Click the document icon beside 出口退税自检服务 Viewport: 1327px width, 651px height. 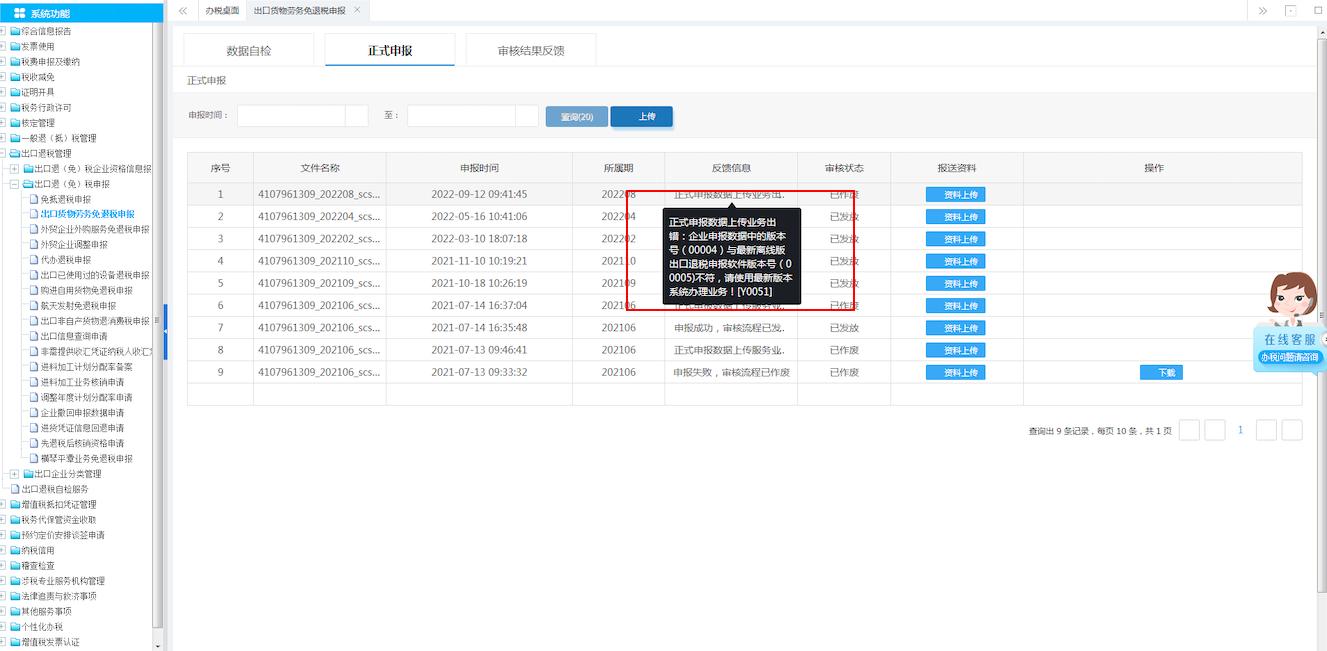click(15, 489)
